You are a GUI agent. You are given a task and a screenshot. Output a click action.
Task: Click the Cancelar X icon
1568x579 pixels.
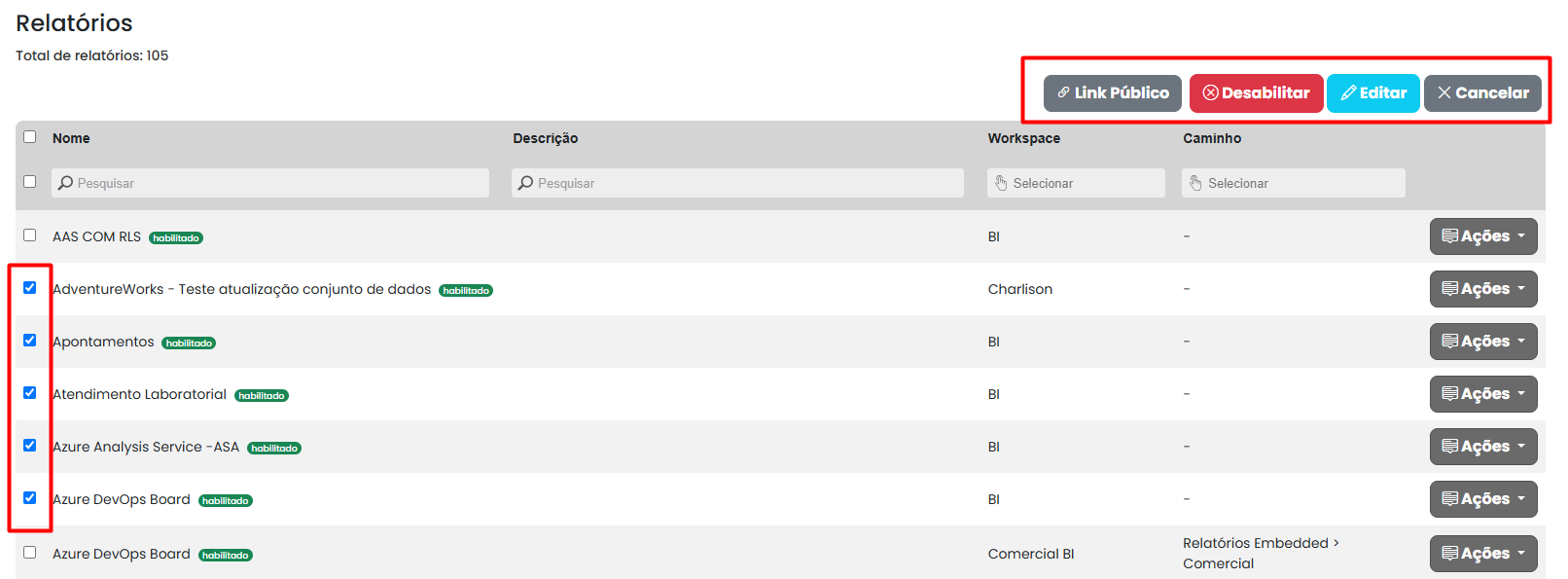click(x=1444, y=93)
